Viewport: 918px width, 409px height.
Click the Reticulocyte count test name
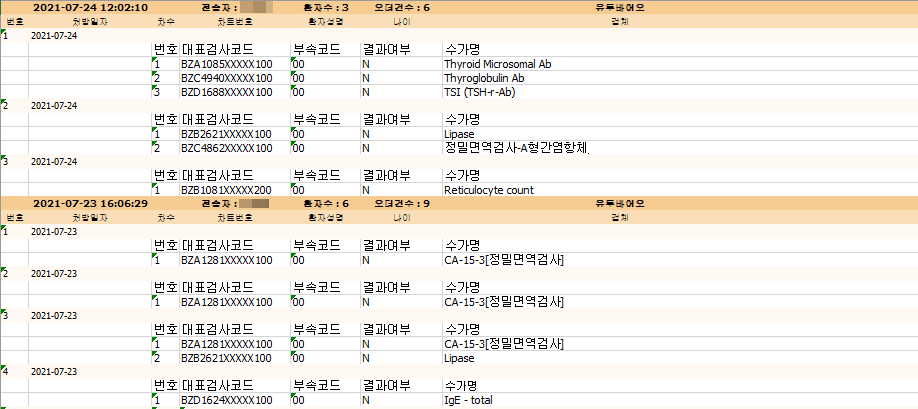[488, 190]
